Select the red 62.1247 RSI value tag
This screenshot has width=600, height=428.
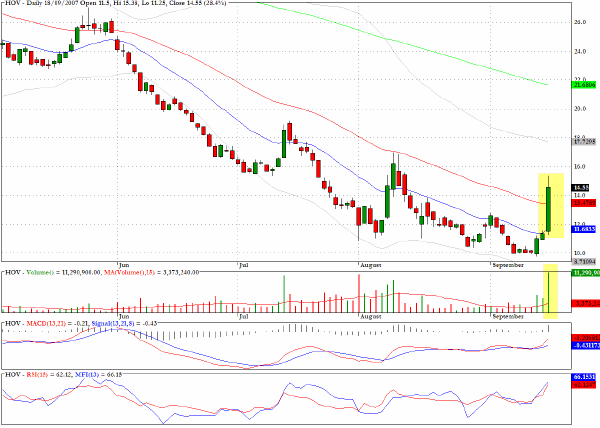(x=584, y=384)
